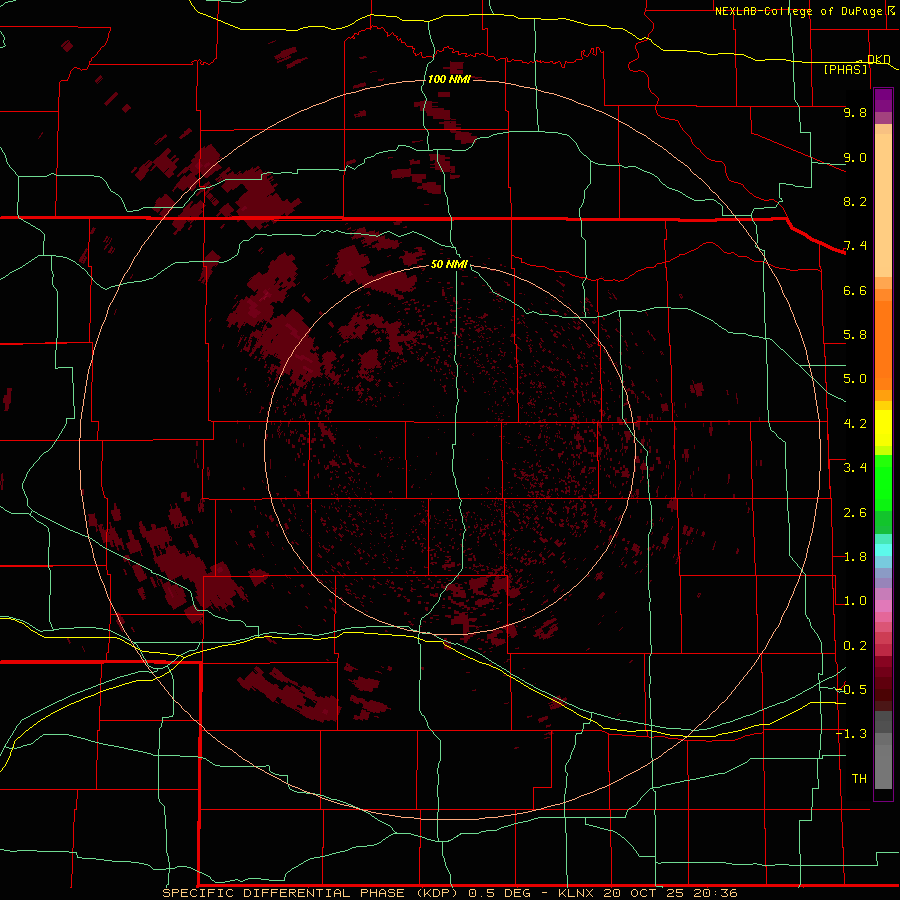Viewport: 900px width, 900px height.
Task: Click the 6.6 legend value
Action: (x=855, y=290)
